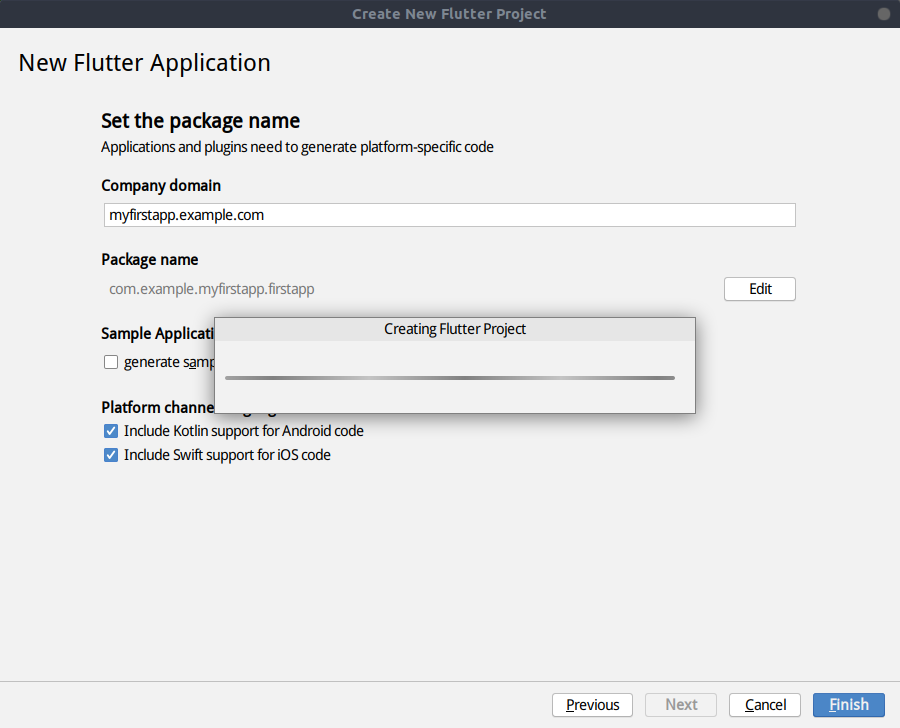The width and height of the screenshot is (900, 728).
Task: Click the Company domain label
Action: [161, 185]
